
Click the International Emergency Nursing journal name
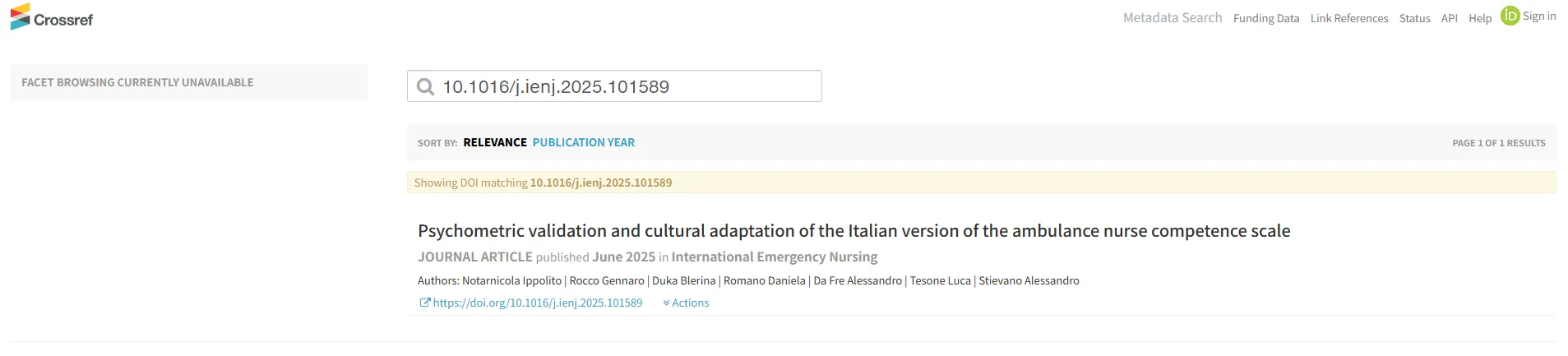point(774,257)
